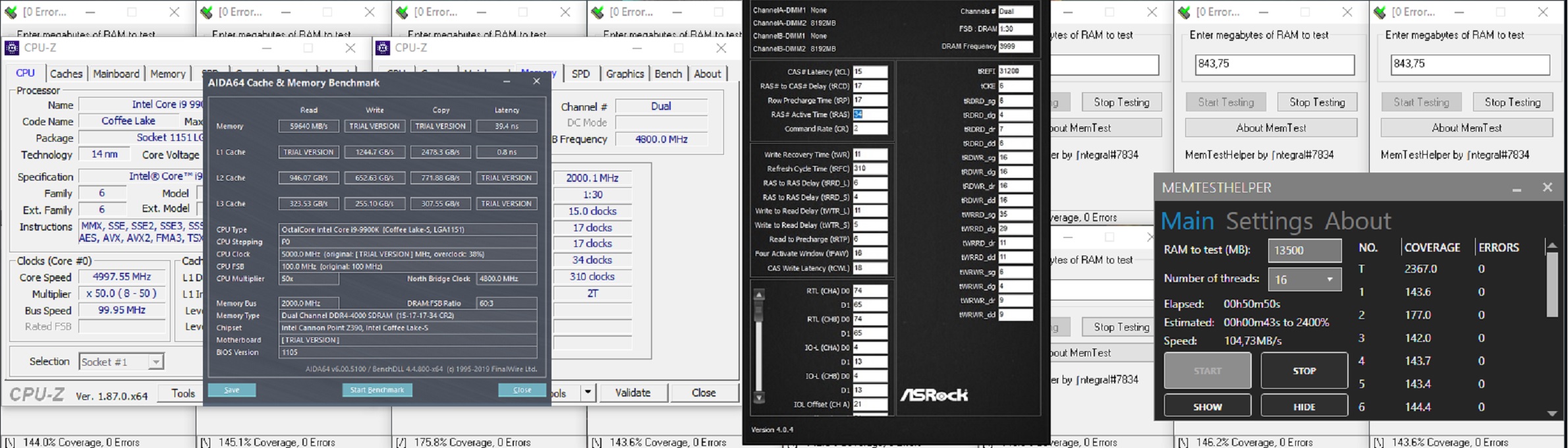1568x448 pixels.
Task: Switch to the Caches tab in CPU-Z
Action: click(67, 74)
